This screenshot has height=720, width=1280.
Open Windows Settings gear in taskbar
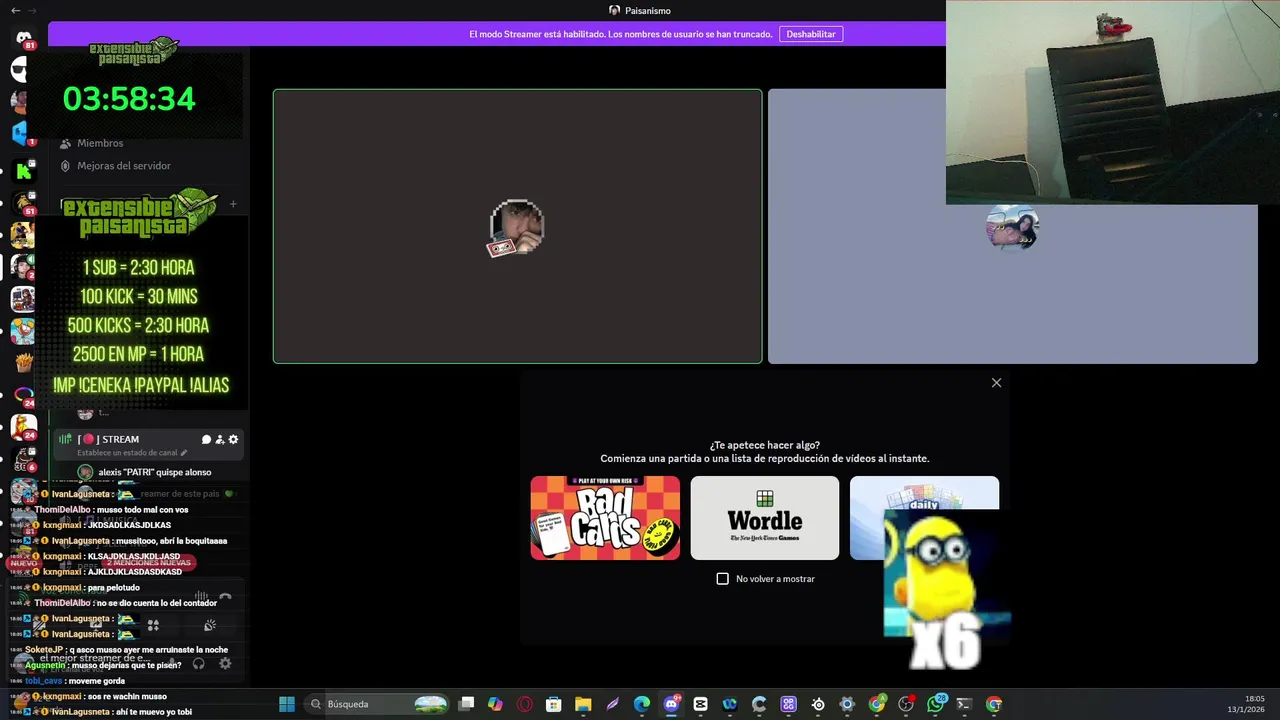coord(847,704)
